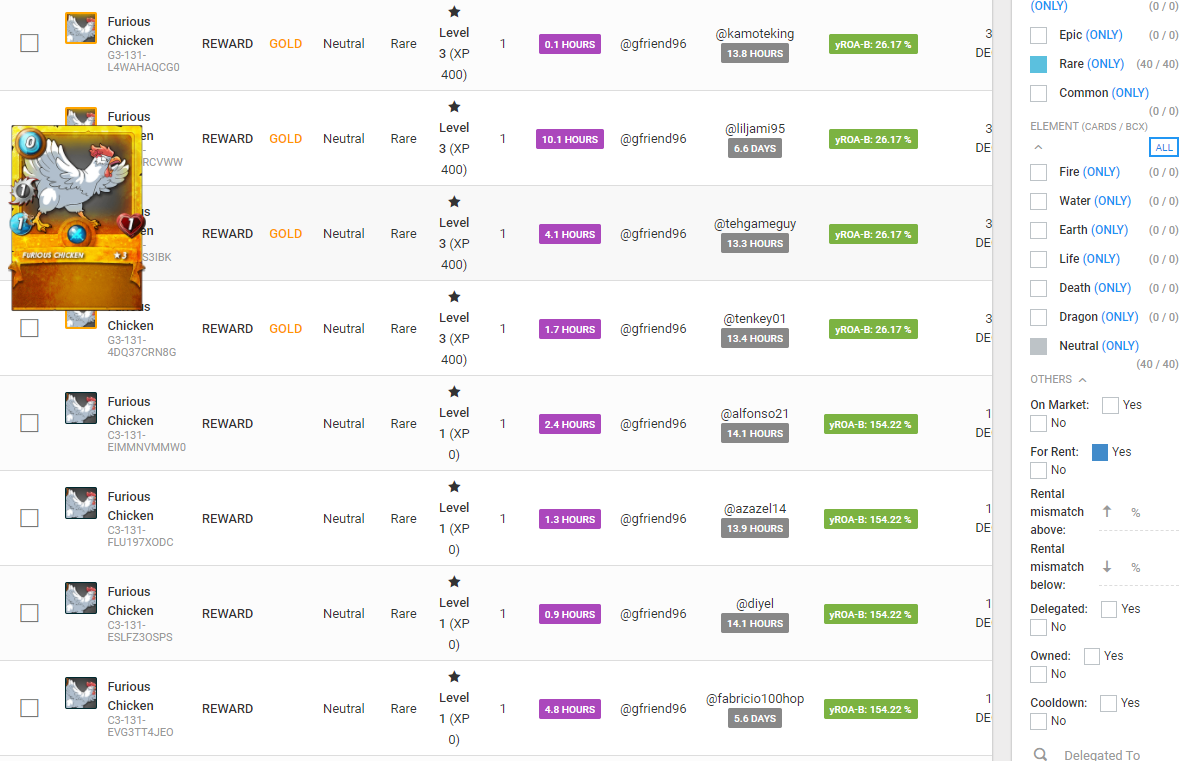Open renter profile @alfonso21
This screenshot has height=761, width=1197.
(x=754, y=414)
